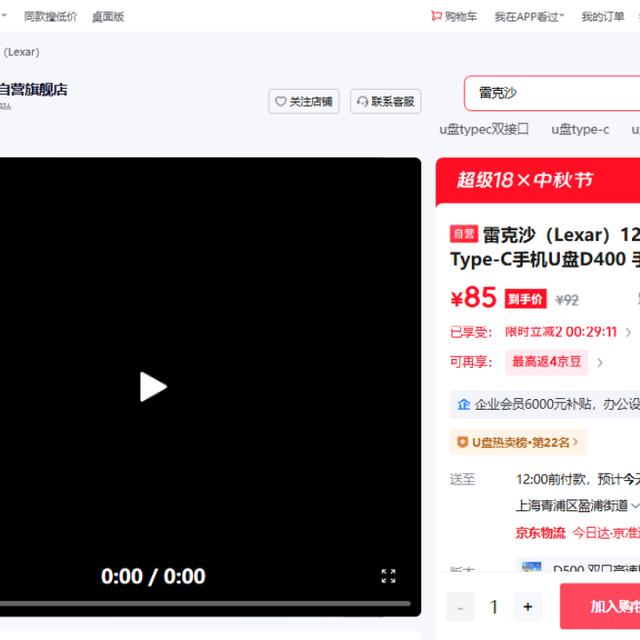Viewport: 640px width, 640px height.
Task: Play the product video
Action: pos(153,387)
